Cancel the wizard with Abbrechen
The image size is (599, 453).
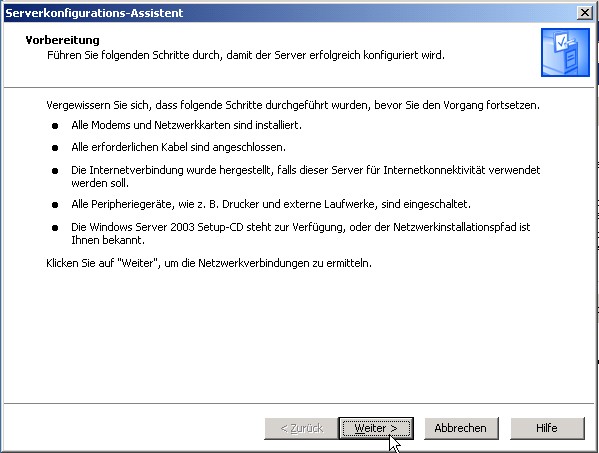(461, 428)
